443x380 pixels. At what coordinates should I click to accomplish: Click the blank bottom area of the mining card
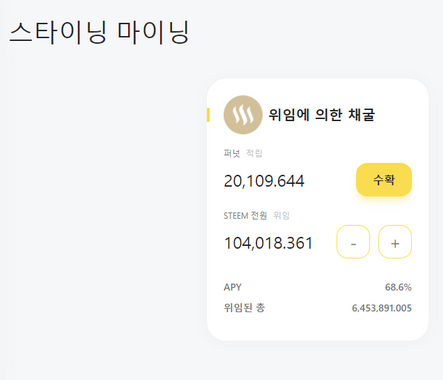[x=317, y=328]
